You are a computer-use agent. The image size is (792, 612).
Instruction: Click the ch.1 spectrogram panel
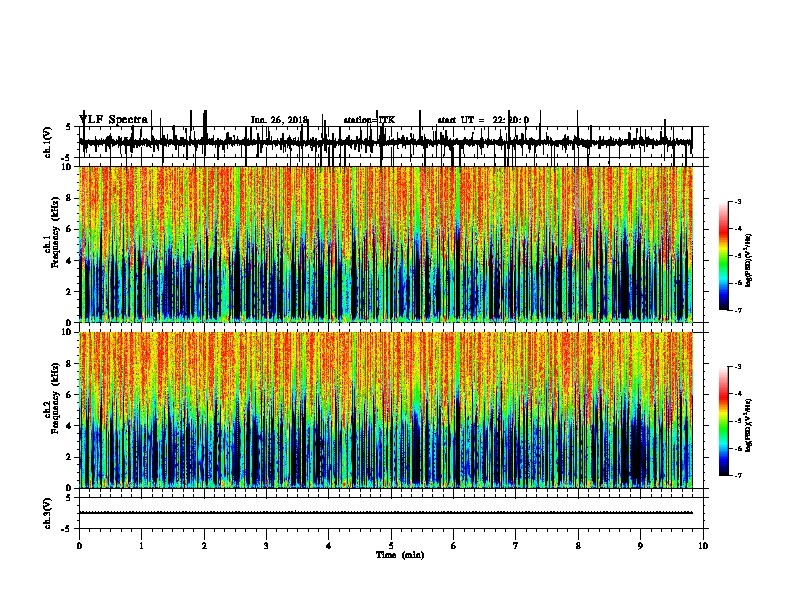point(386,244)
